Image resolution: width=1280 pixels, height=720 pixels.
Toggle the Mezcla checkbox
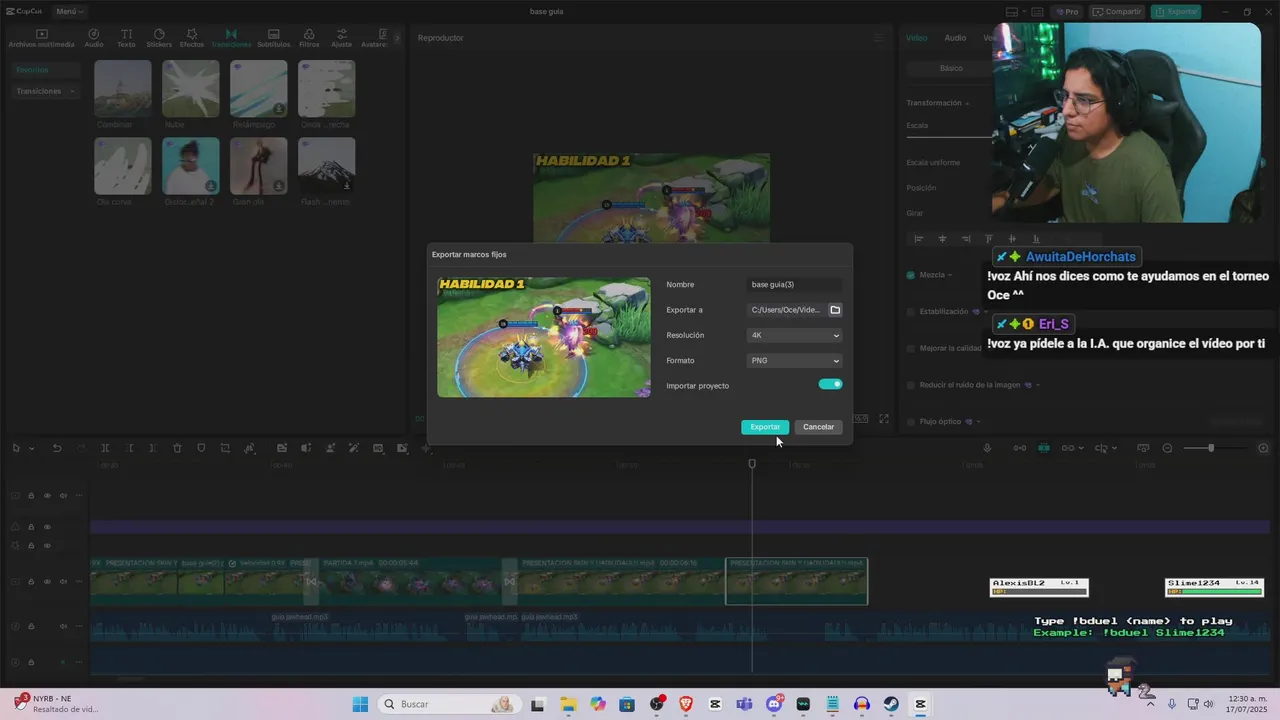911,275
